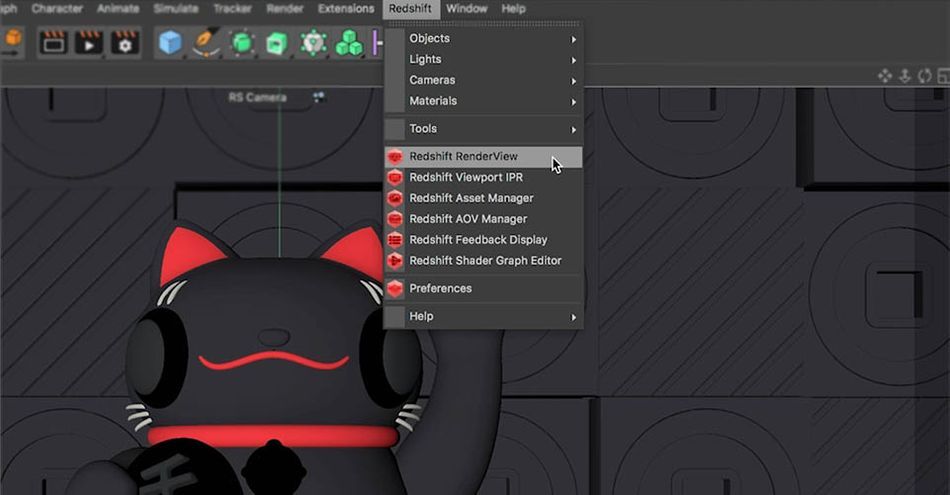Add a Cube primitive object

click(x=170, y=43)
